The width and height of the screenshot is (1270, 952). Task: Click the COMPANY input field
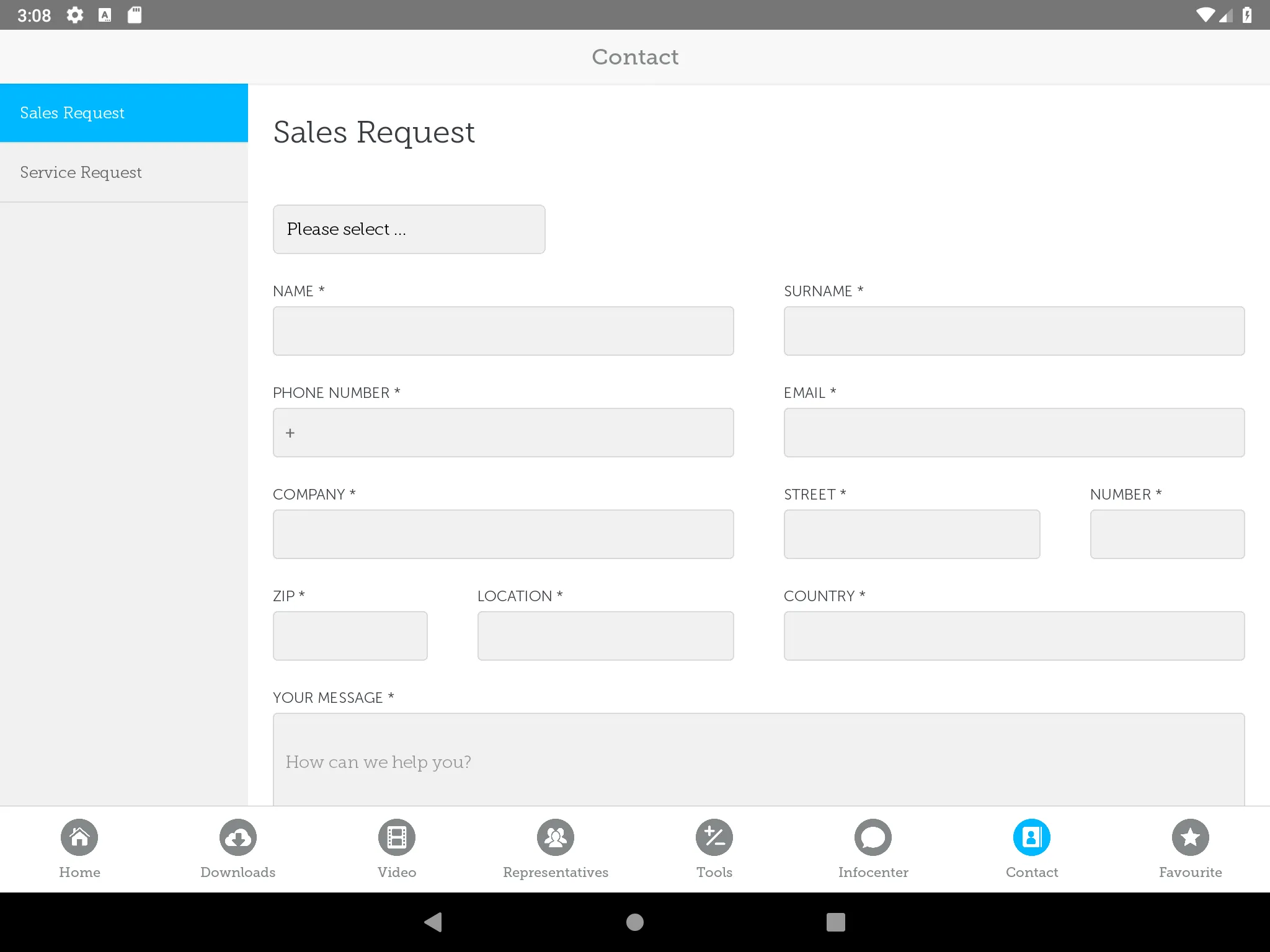tap(503, 534)
